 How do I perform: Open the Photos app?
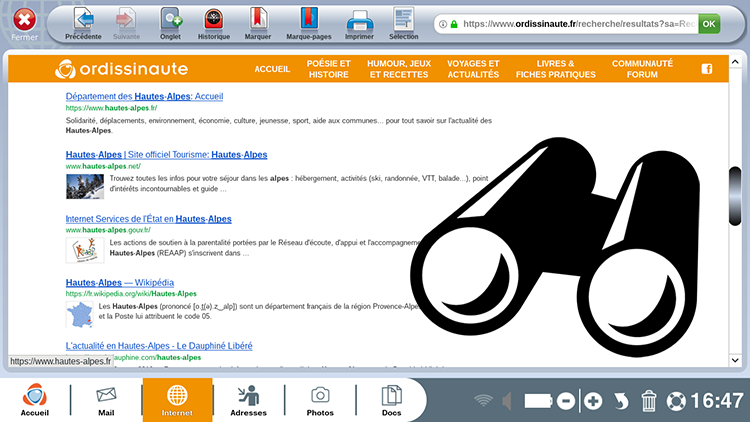click(320, 400)
